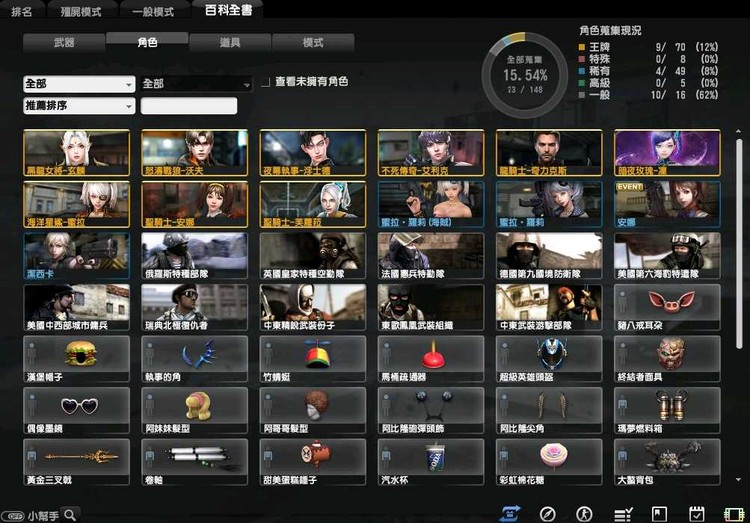Select the 暗夜玫瑰 purple character card
The width and height of the screenshot is (750, 523).
(667, 153)
